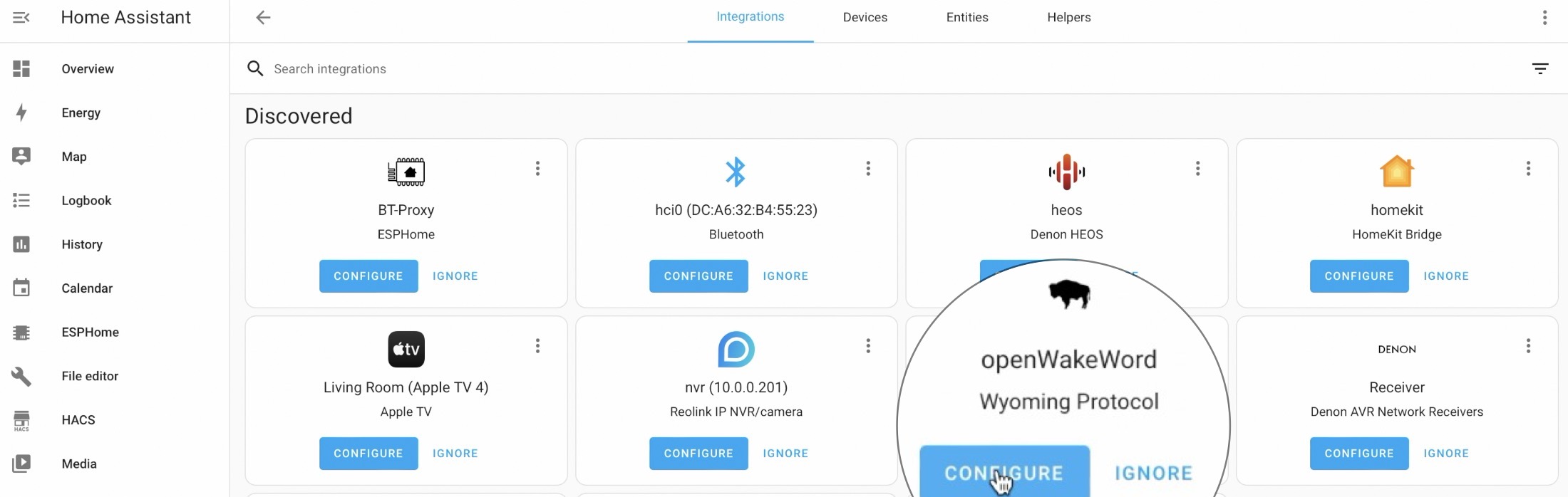The image size is (1568, 497).
Task: Click the Home Assistant sidebar title
Action: [x=126, y=17]
